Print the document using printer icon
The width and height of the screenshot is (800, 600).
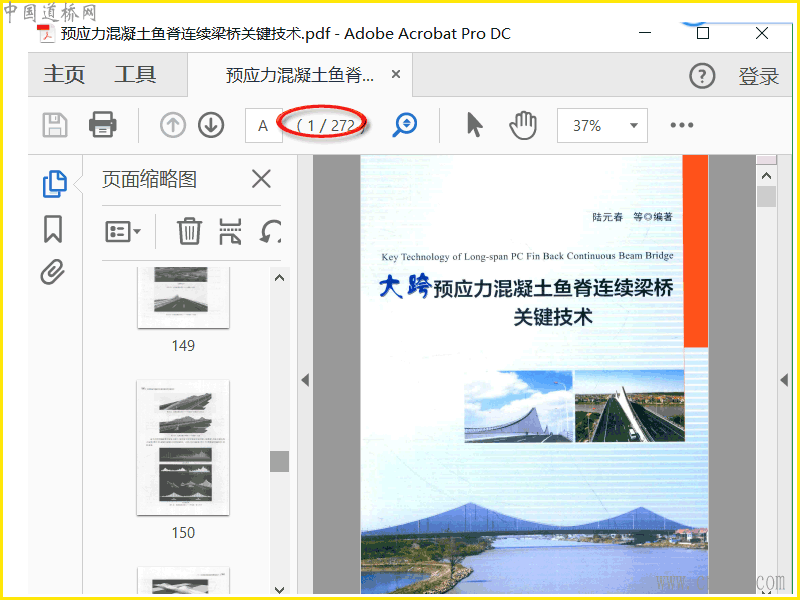[x=103, y=124]
